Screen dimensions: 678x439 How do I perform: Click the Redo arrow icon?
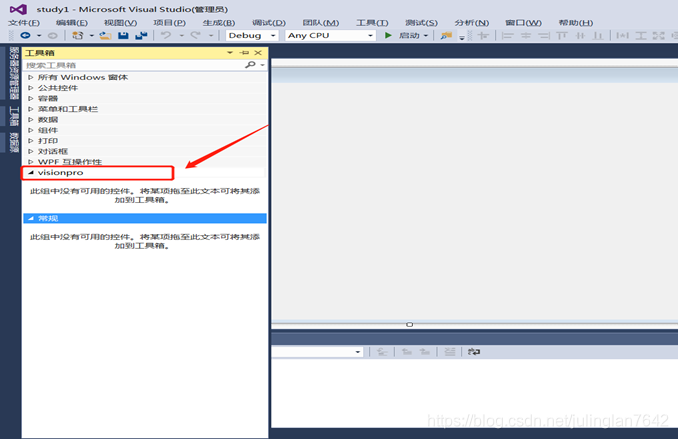(195, 35)
